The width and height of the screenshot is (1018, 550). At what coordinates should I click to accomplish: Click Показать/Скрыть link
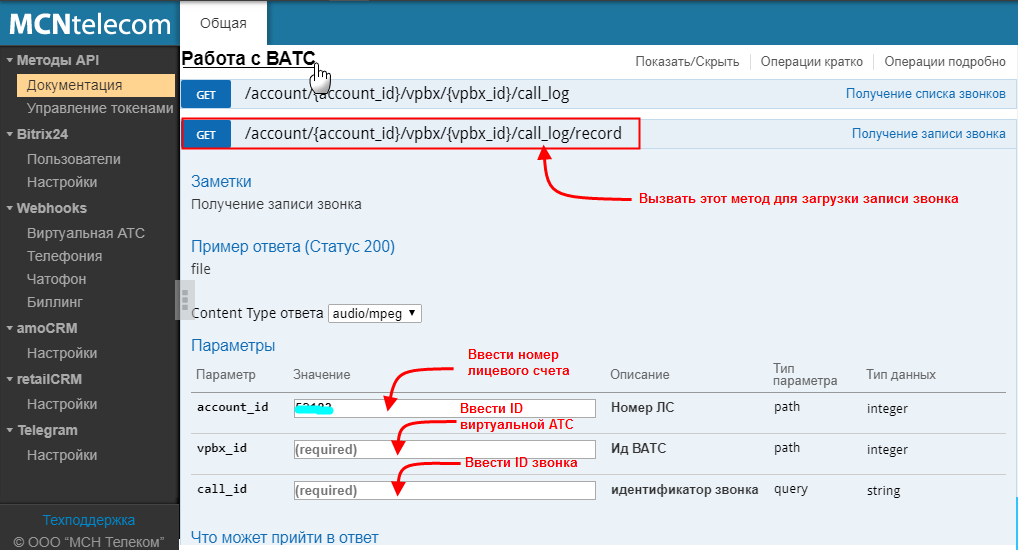click(687, 62)
